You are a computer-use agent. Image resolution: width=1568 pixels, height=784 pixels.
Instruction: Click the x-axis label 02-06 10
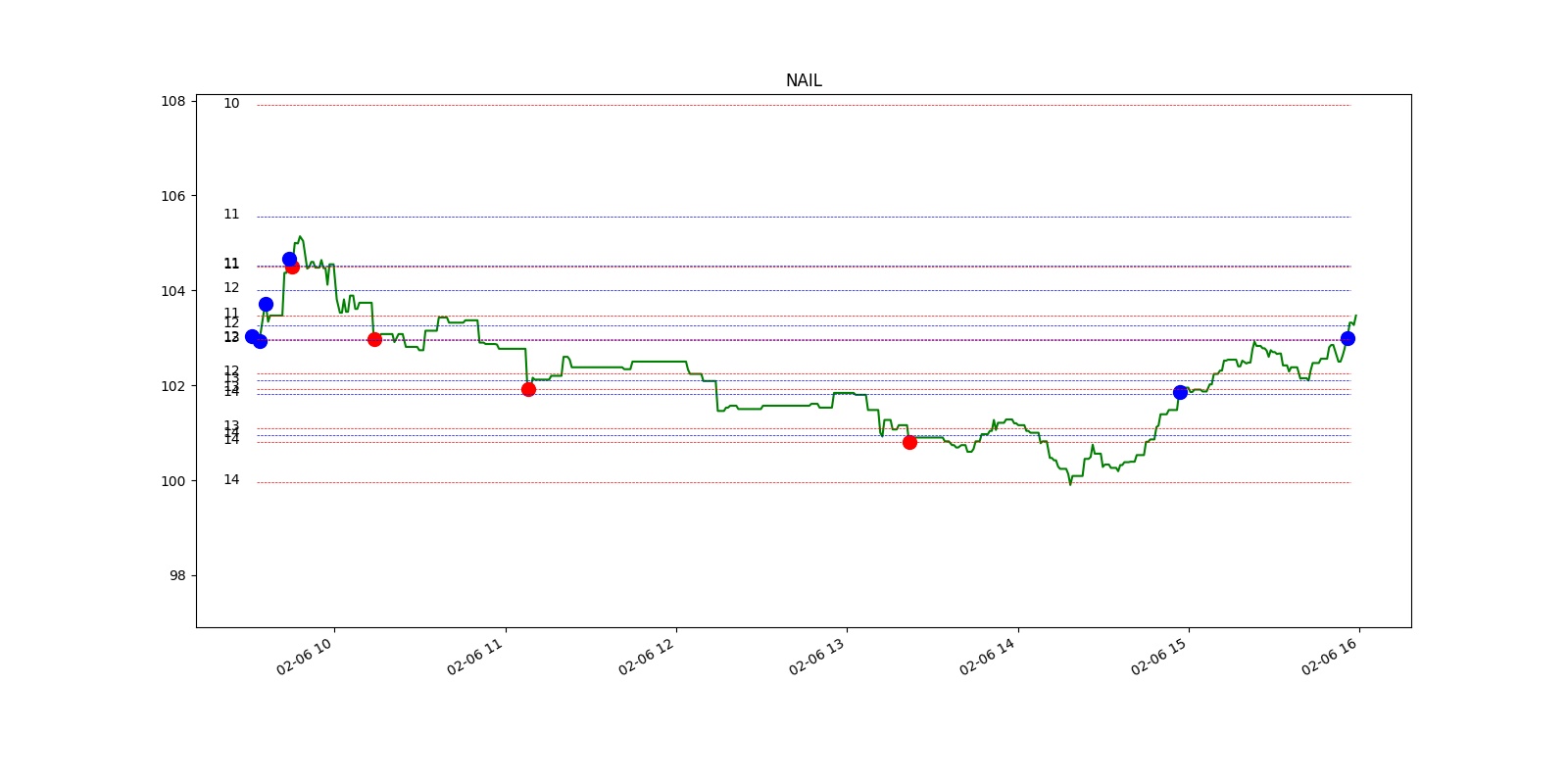click(x=305, y=657)
